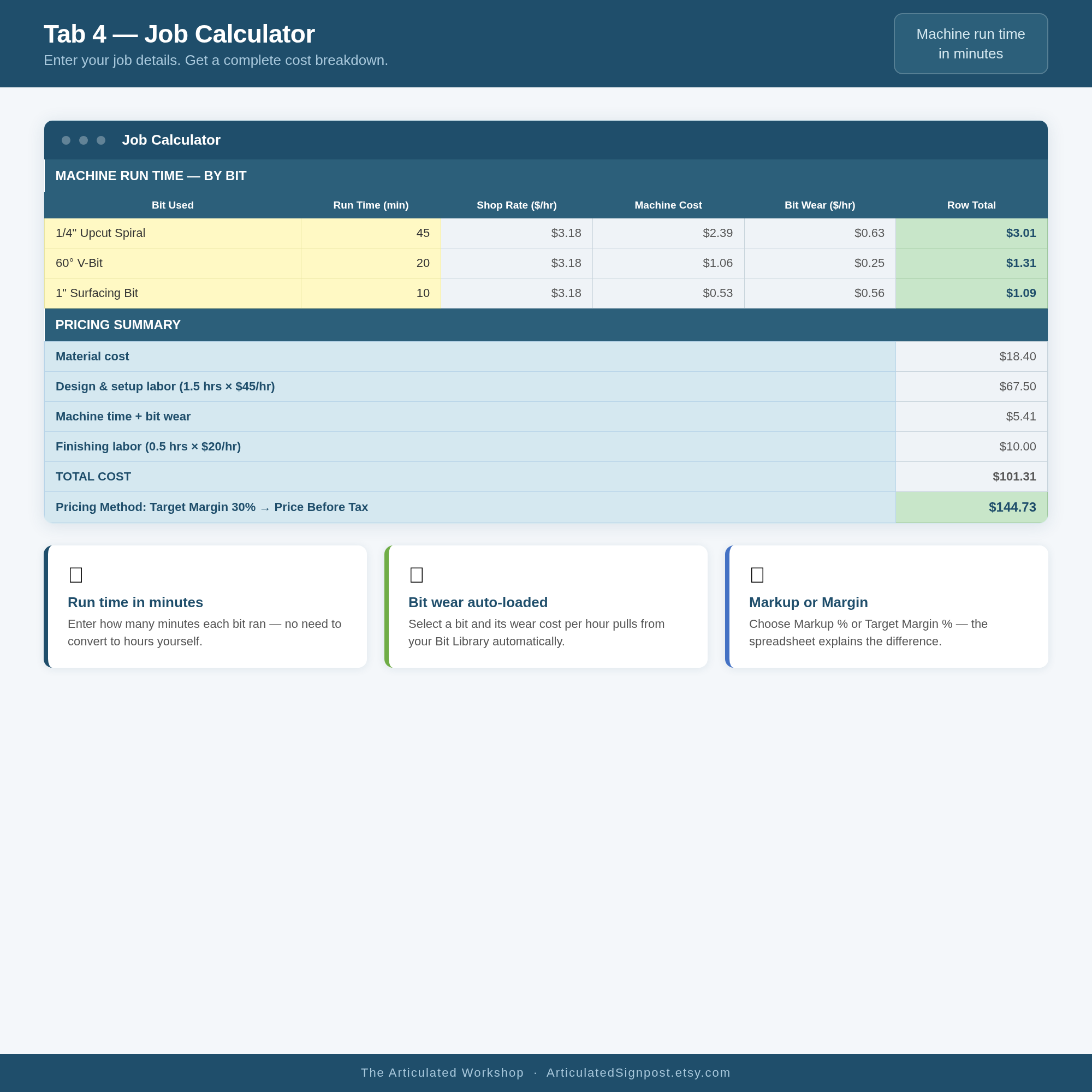Click the placeholder icon above Markup or Margin
The height and width of the screenshot is (1092, 1092).
[x=757, y=575]
